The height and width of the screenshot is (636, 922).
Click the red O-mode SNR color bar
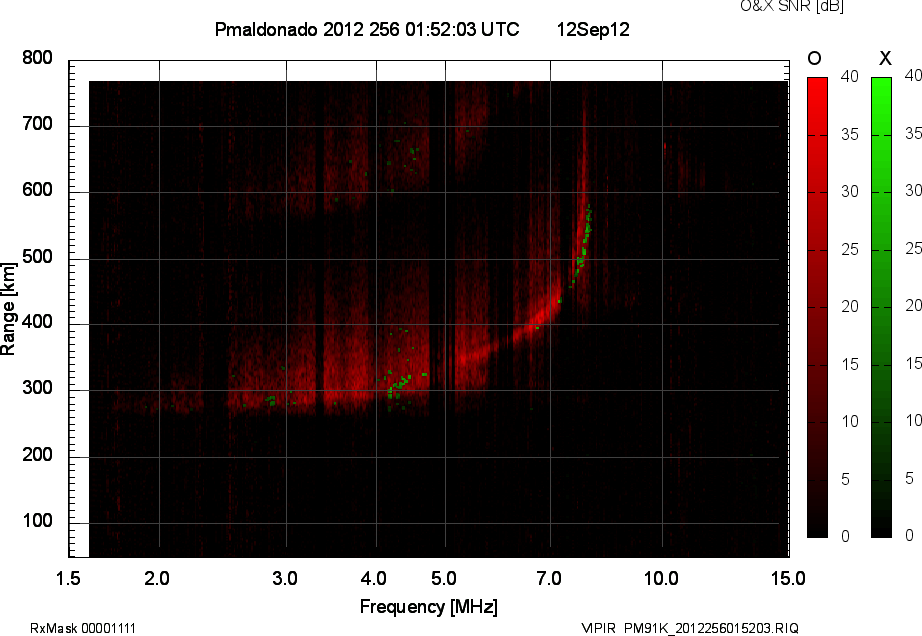pyautogui.click(x=817, y=307)
